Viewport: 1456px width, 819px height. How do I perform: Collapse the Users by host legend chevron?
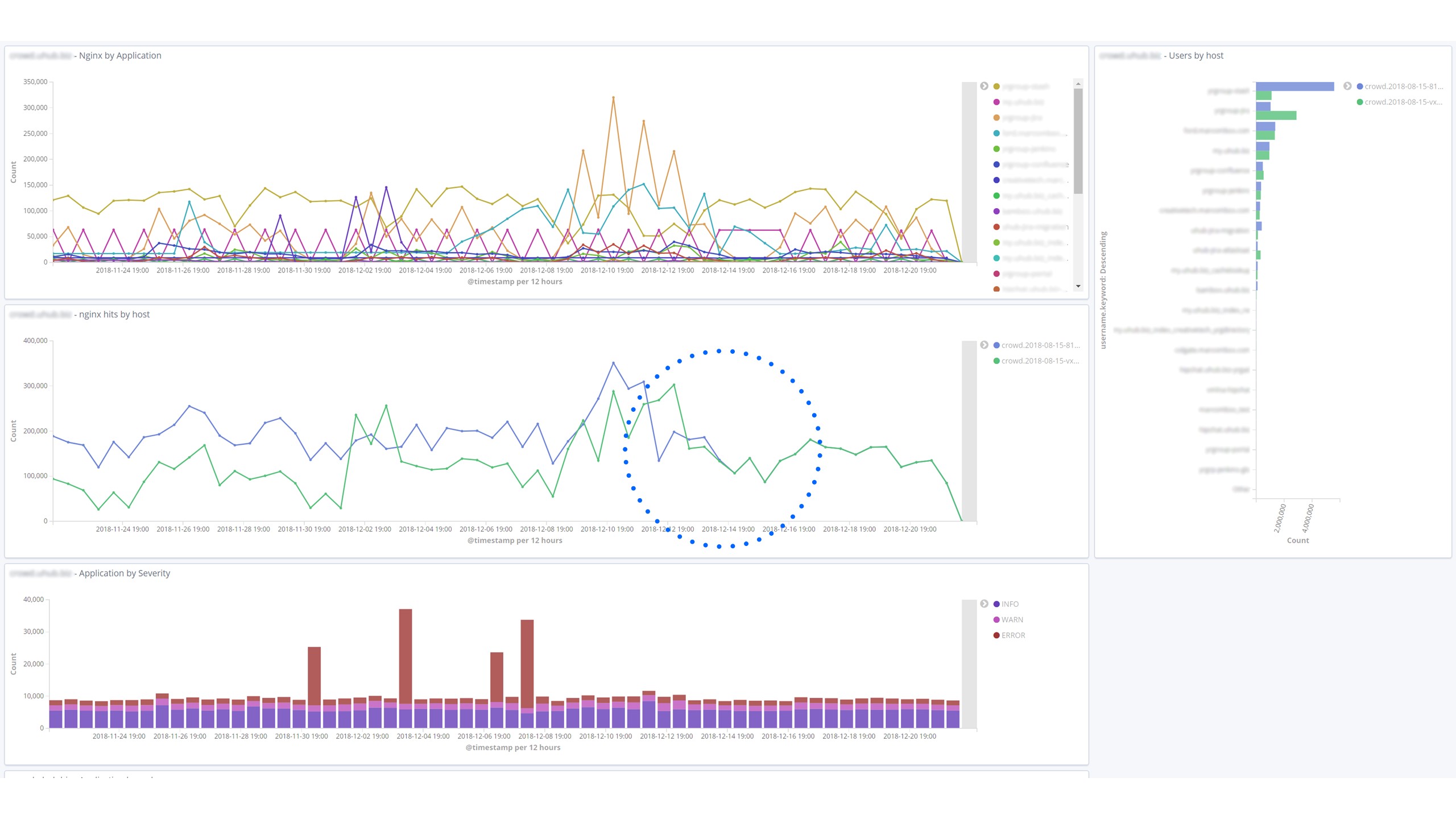[x=1347, y=86]
